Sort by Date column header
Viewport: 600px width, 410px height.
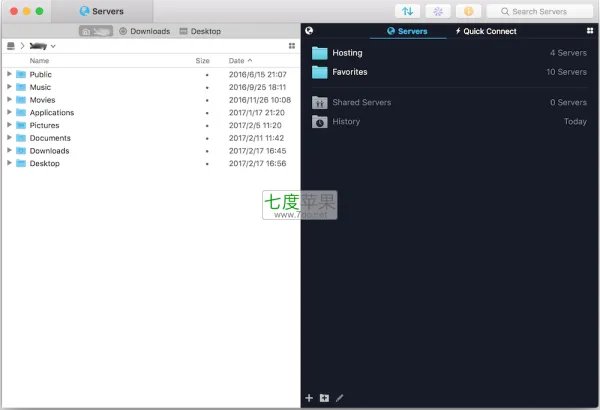click(240, 60)
